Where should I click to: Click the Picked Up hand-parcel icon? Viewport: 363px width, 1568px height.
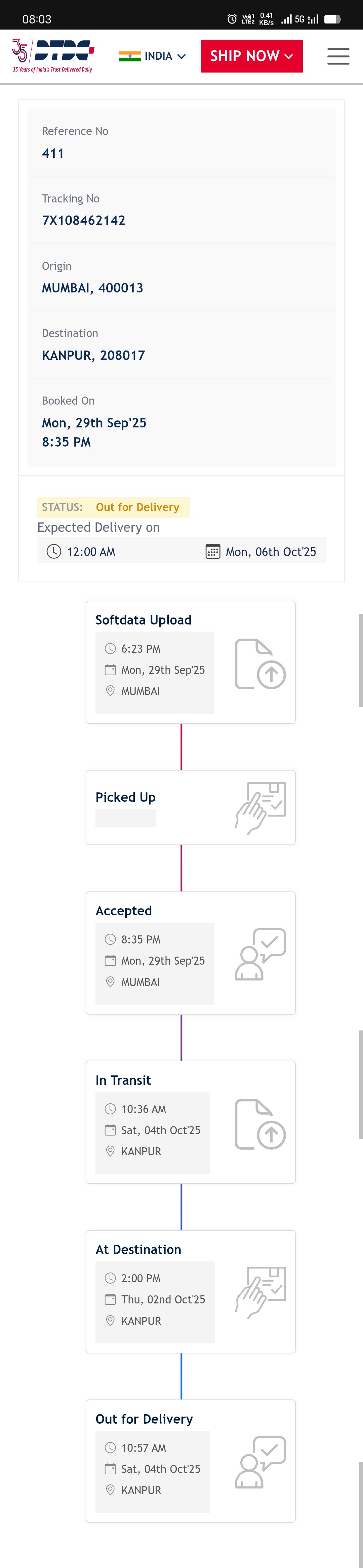click(x=260, y=808)
